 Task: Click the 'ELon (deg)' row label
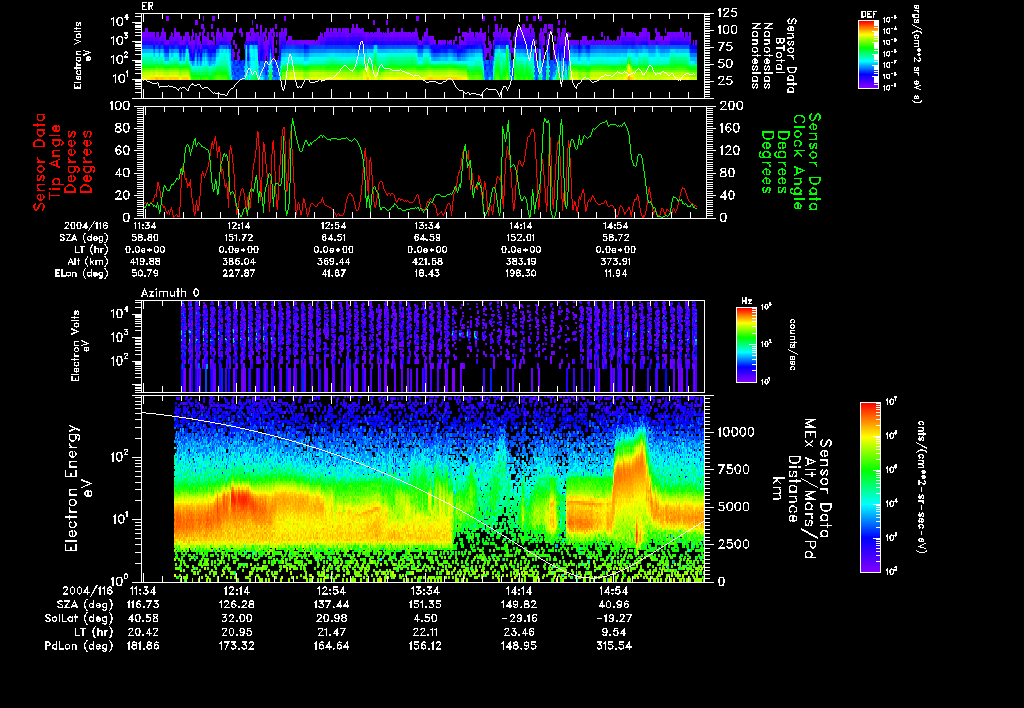[82, 274]
